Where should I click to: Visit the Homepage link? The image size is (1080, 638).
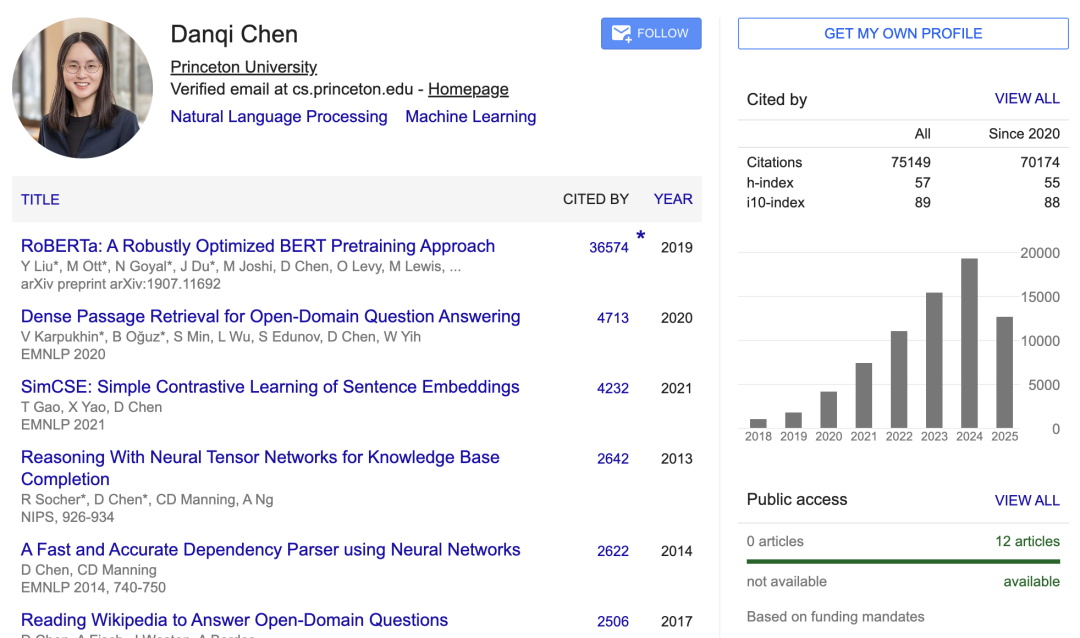tap(468, 90)
